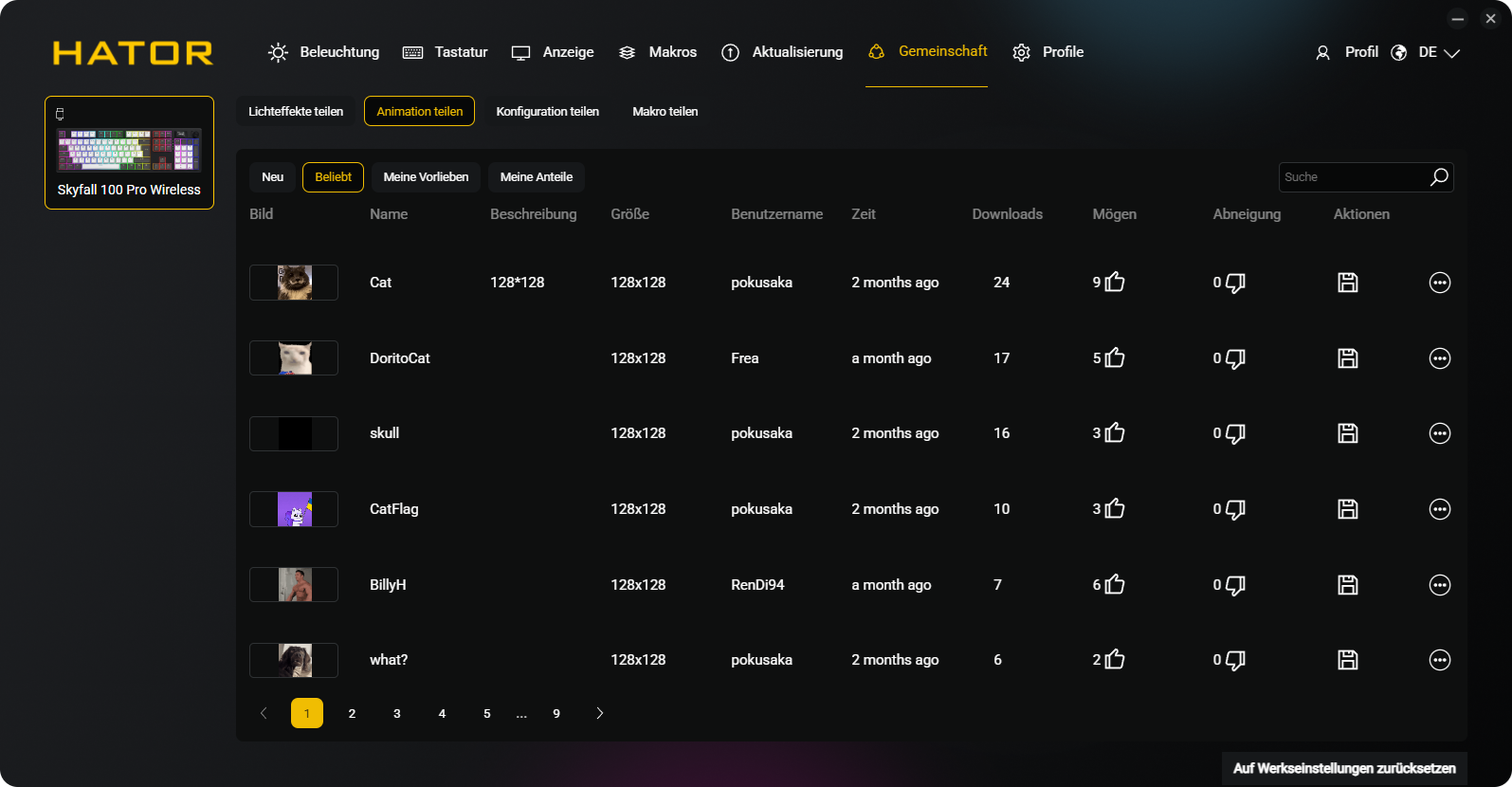1512x787 pixels.
Task: Open the Aktualisierung update section
Action: (782, 53)
